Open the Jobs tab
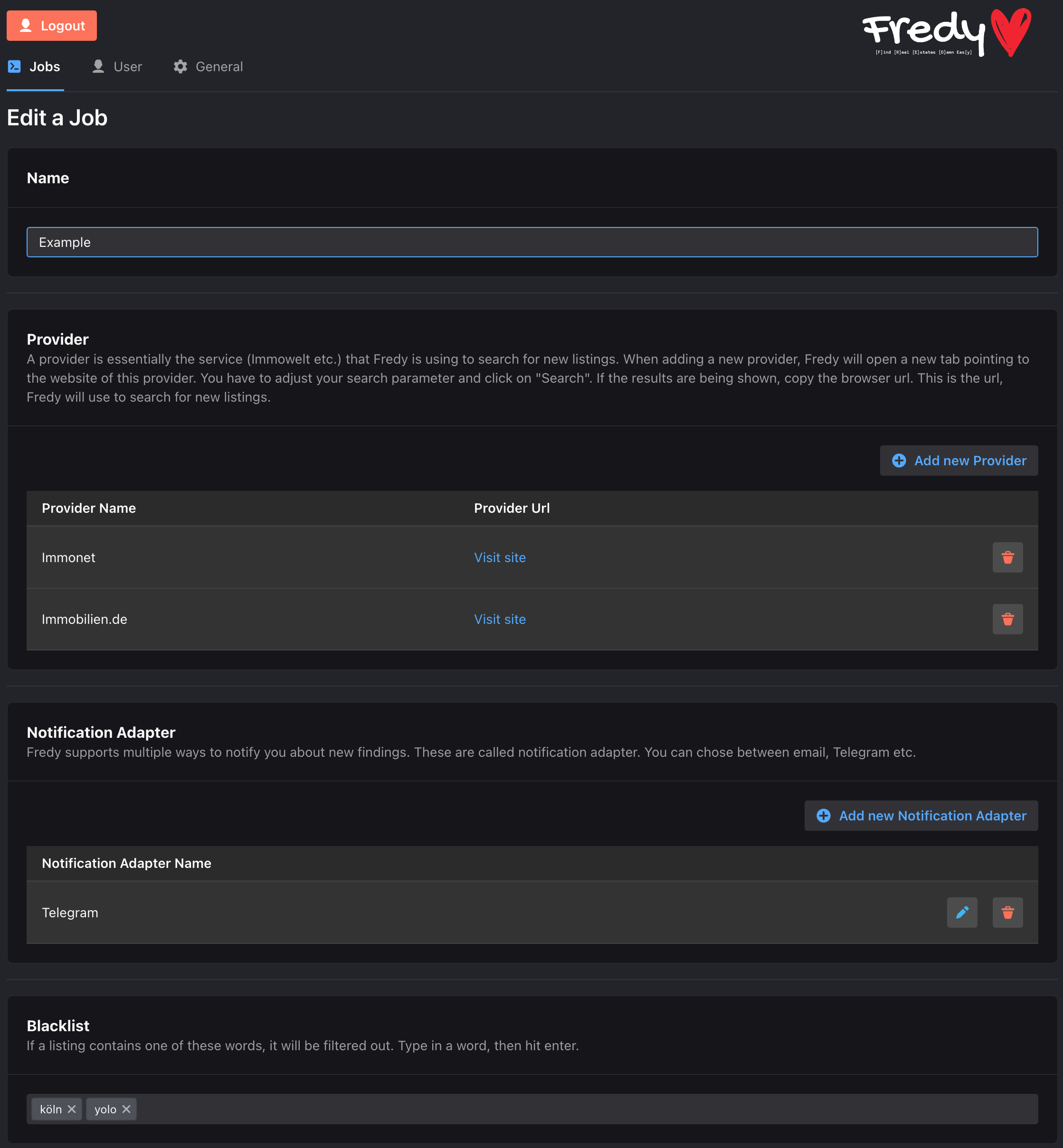Viewport: 1063px width, 1148px height. point(35,66)
